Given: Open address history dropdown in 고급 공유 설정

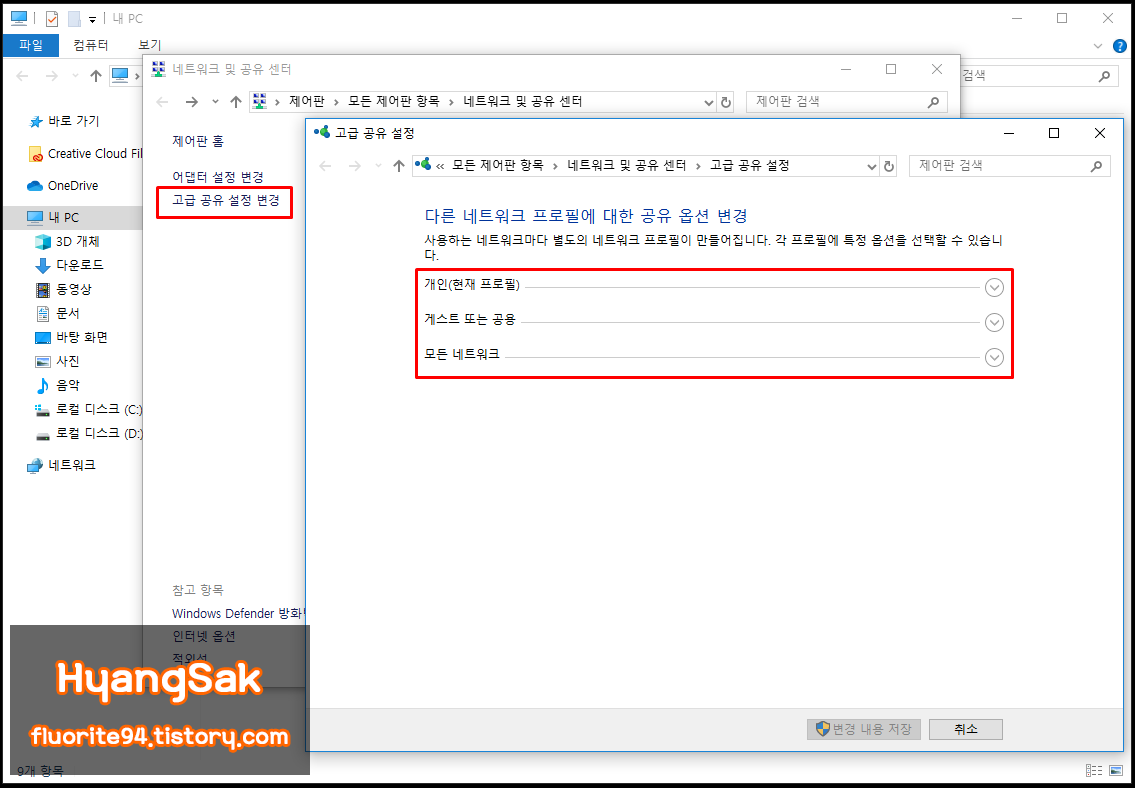Looking at the screenshot, I should click(872, 166).
